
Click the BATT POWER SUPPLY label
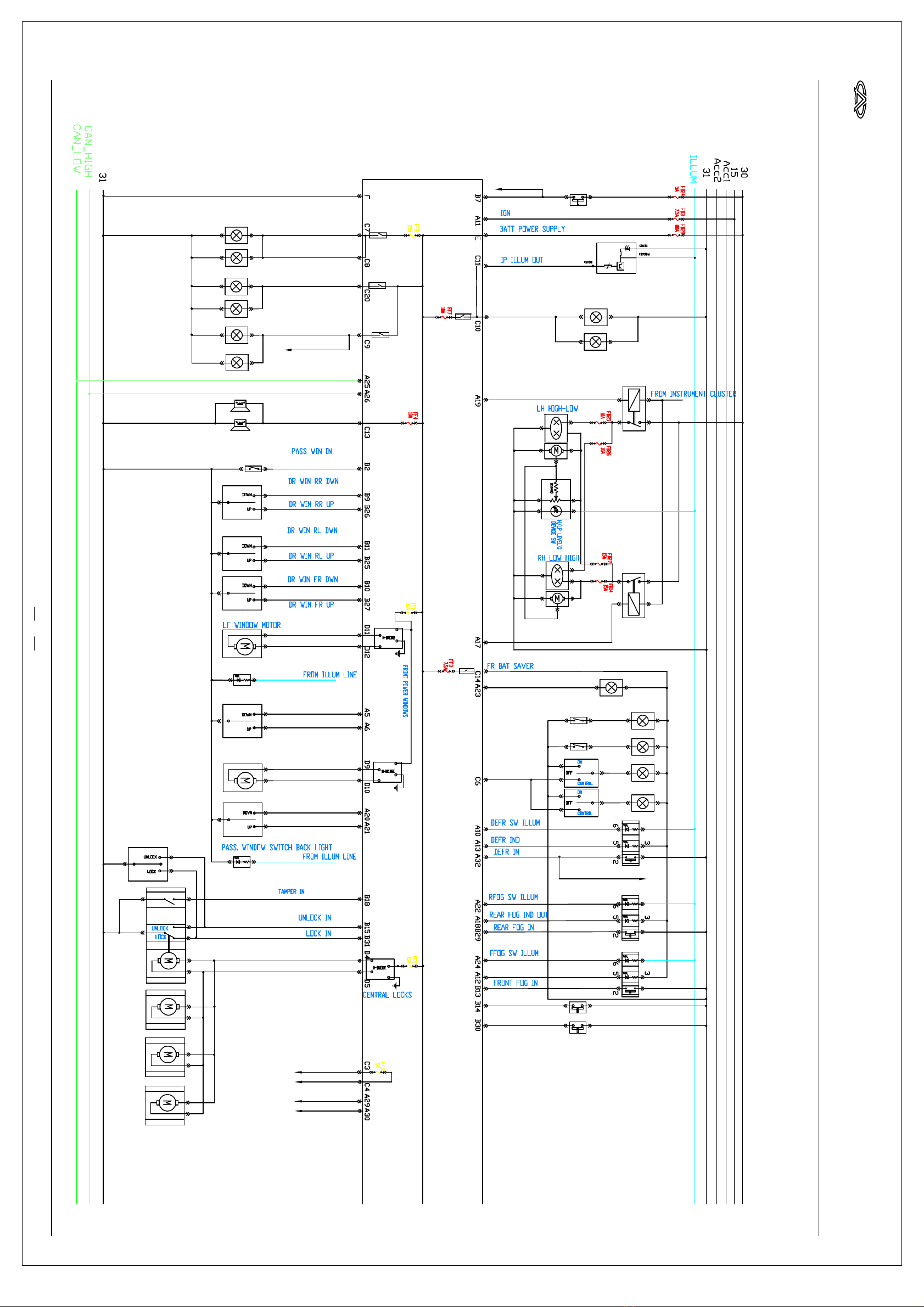(532, 229)
